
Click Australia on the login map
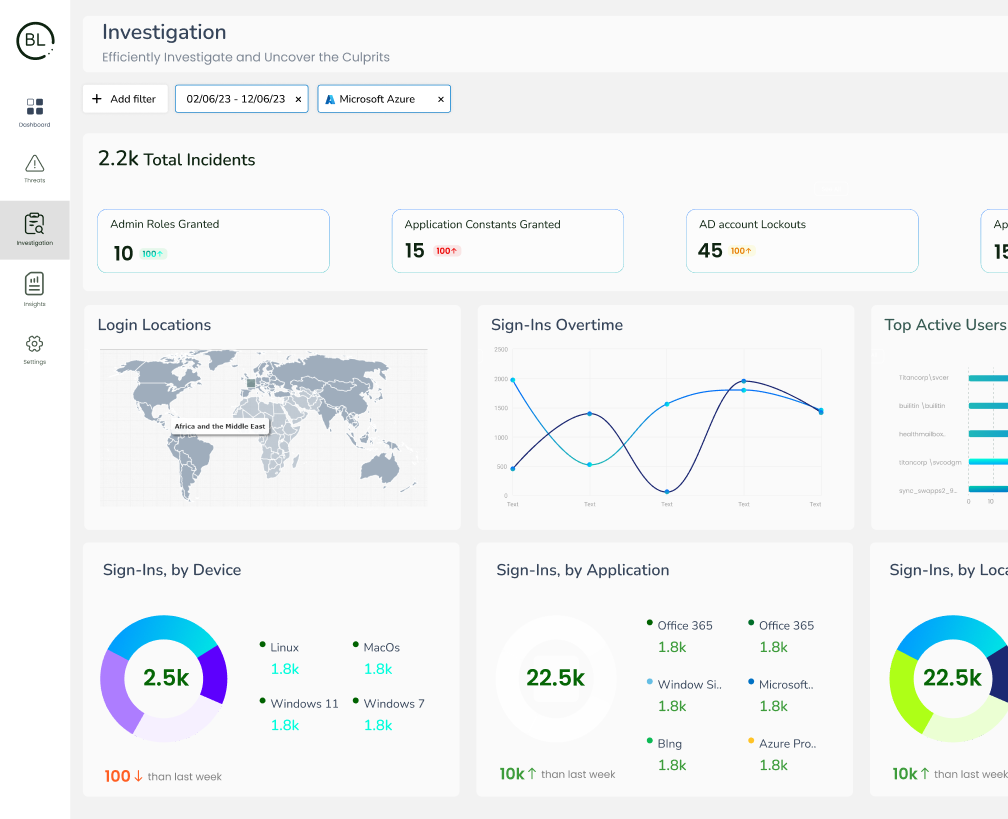(x=380, y=467)
